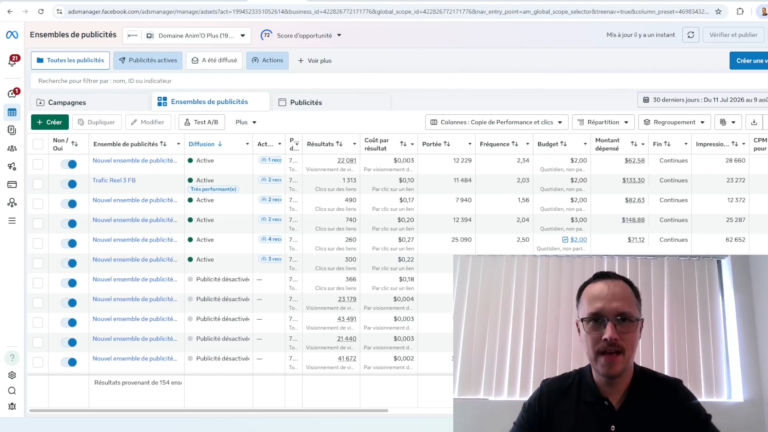Click the green Créer button
768x432 pixels.
[49, 122]
